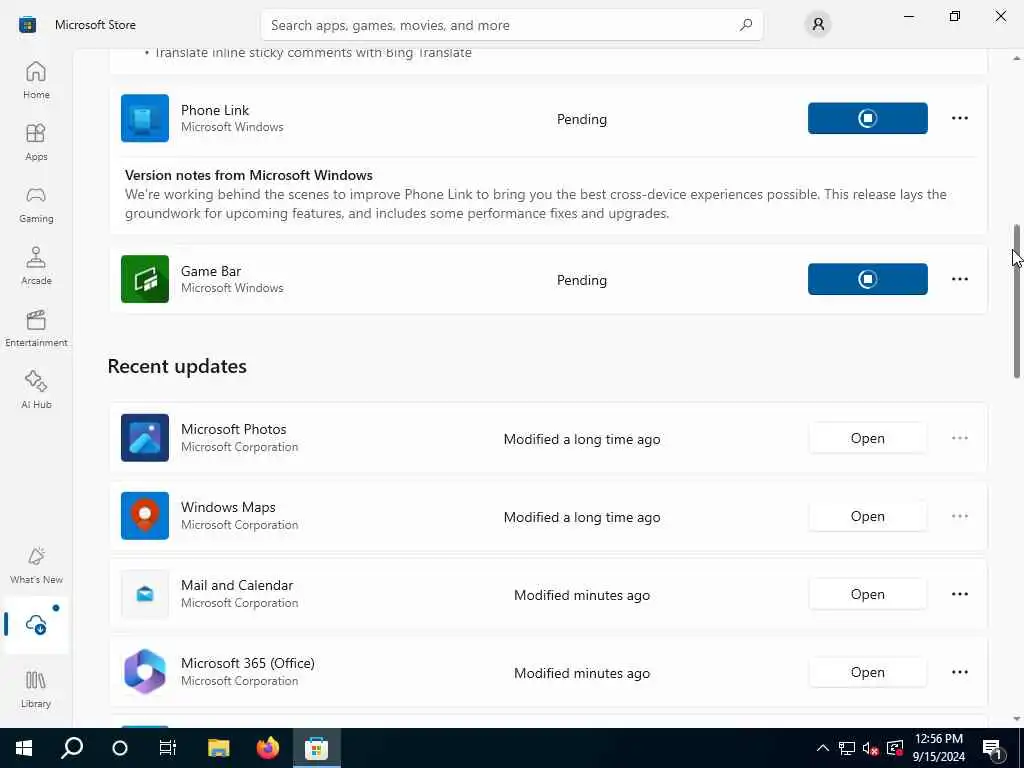Open more options for Game Bar
The width and height of the screenshot is (1024, 768).
959,279
